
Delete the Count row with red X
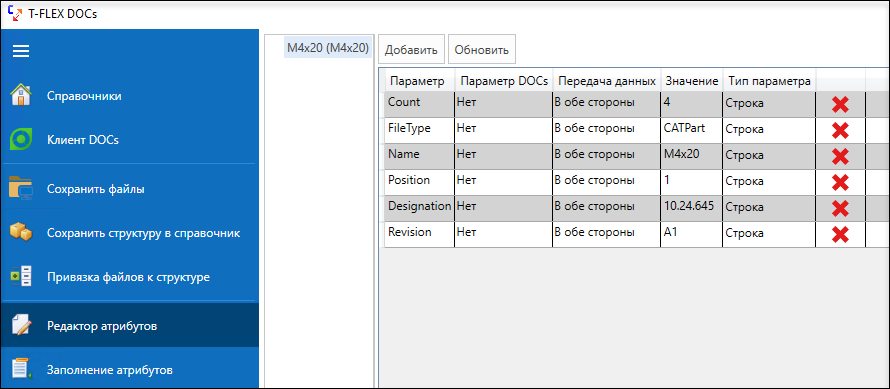(x=840, y=104)
